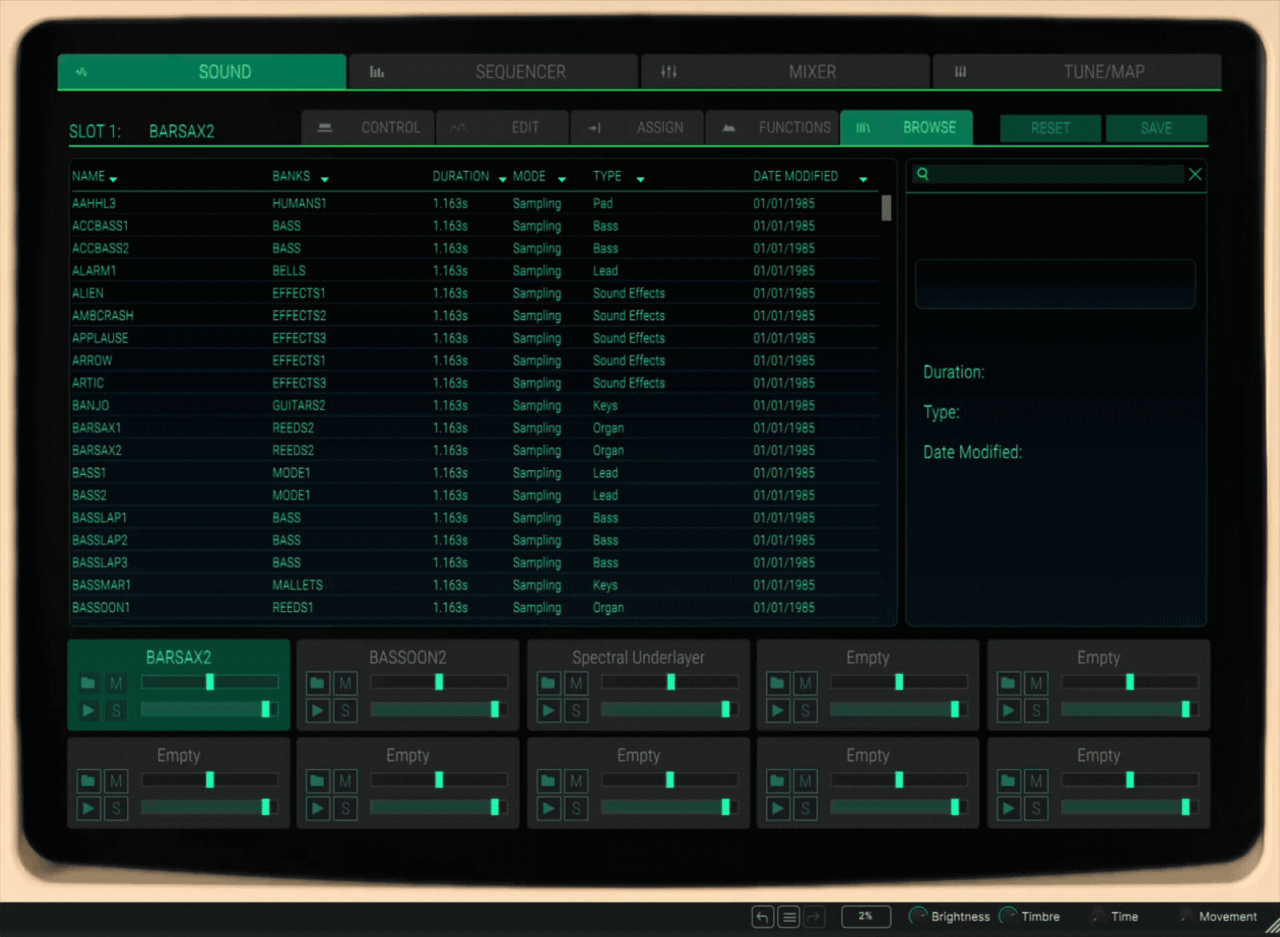Select ALARM1 row in the list
This screenshot has height=937, width=1280.
[475, 270]
